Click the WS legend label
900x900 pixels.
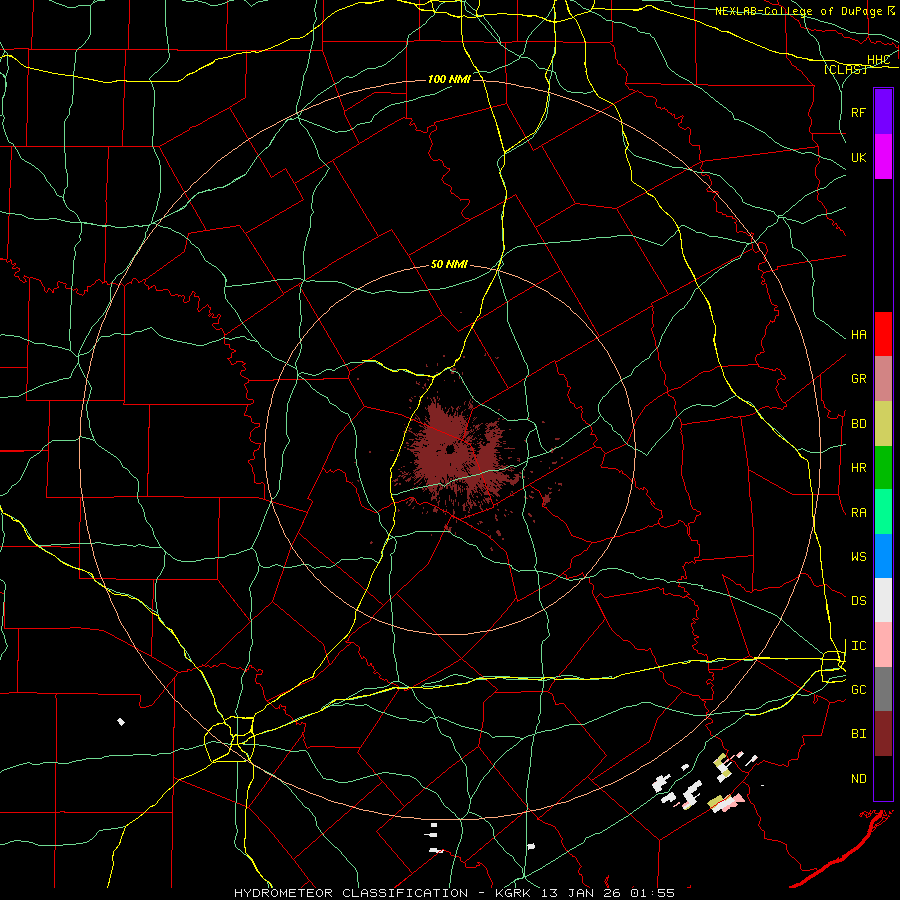[858, 557]
